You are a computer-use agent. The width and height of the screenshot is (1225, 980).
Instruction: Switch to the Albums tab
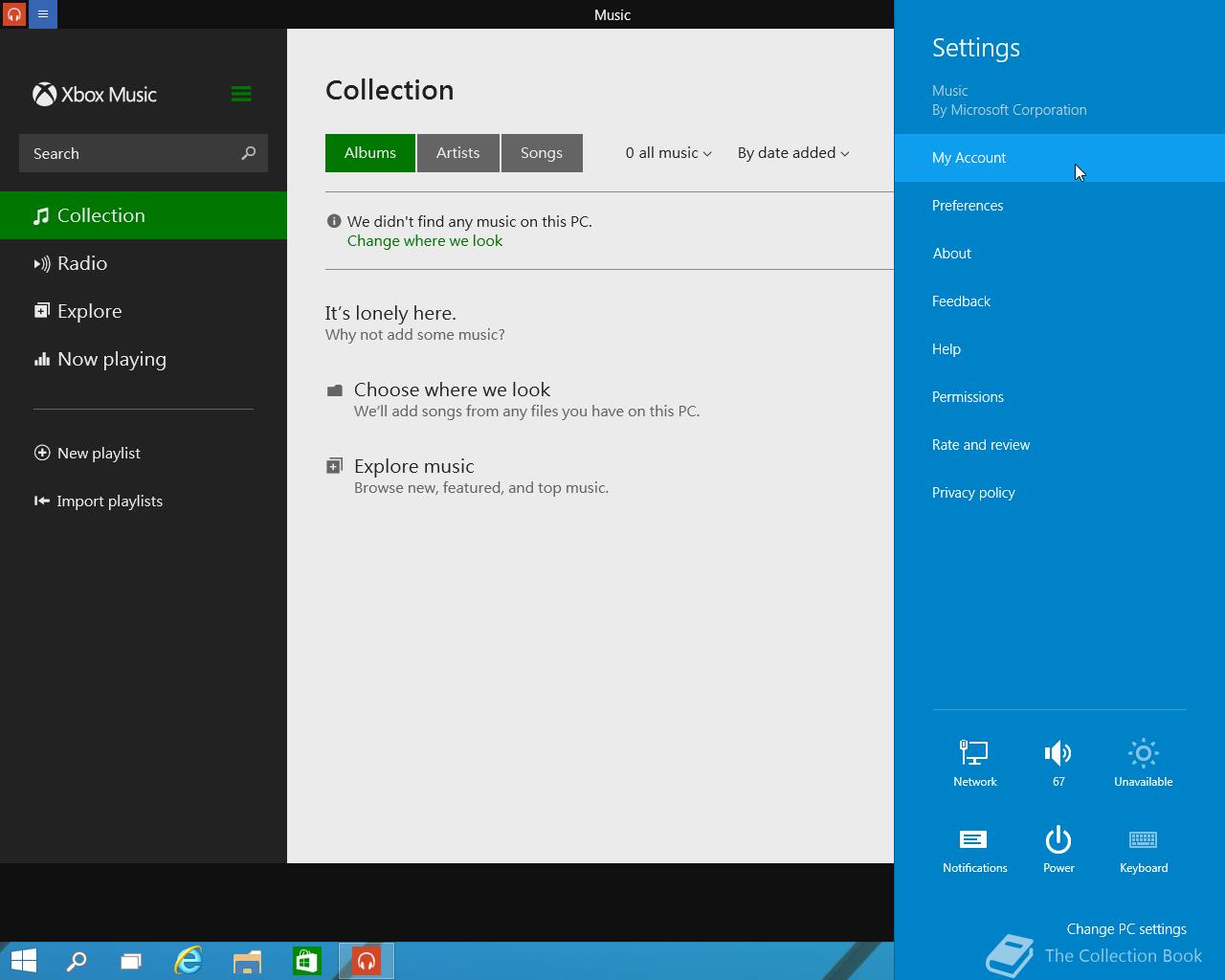click(x=370, y=153)
